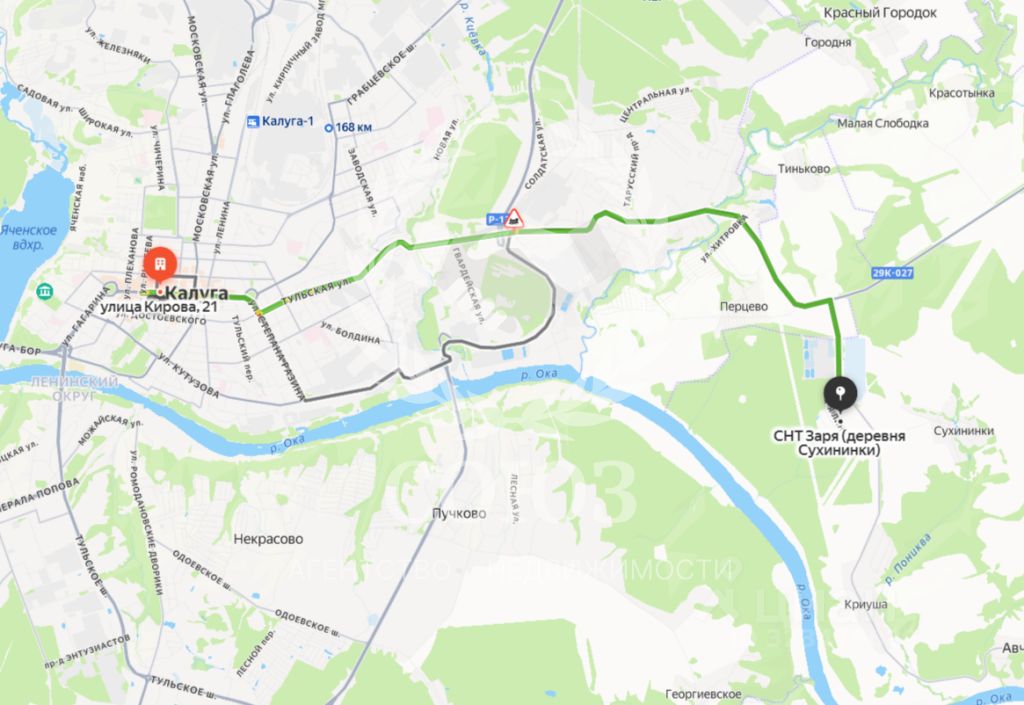The image size is (1024, 705).
Task: Click the Некрасово village label
Action: pyautogui.click(x=268, y=539)
